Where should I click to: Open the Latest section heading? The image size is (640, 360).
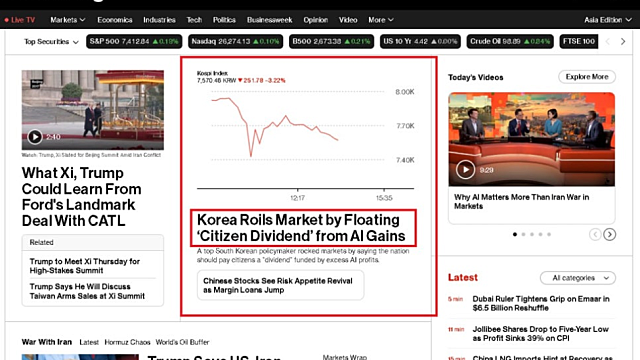pyautogui.click(x=462, y=278)
